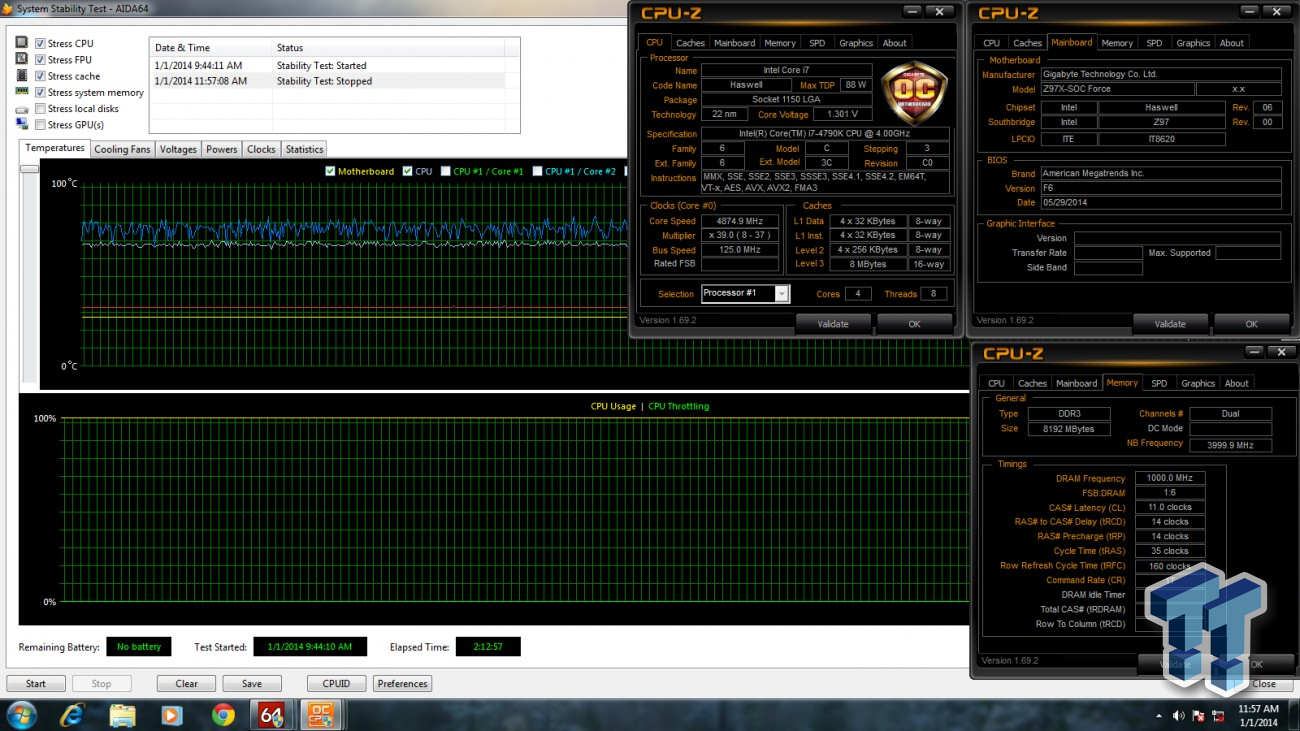Show the CPU #1 / Core #1 temperature line
This screenshot has height=731, width=1300.
[446, 171]
